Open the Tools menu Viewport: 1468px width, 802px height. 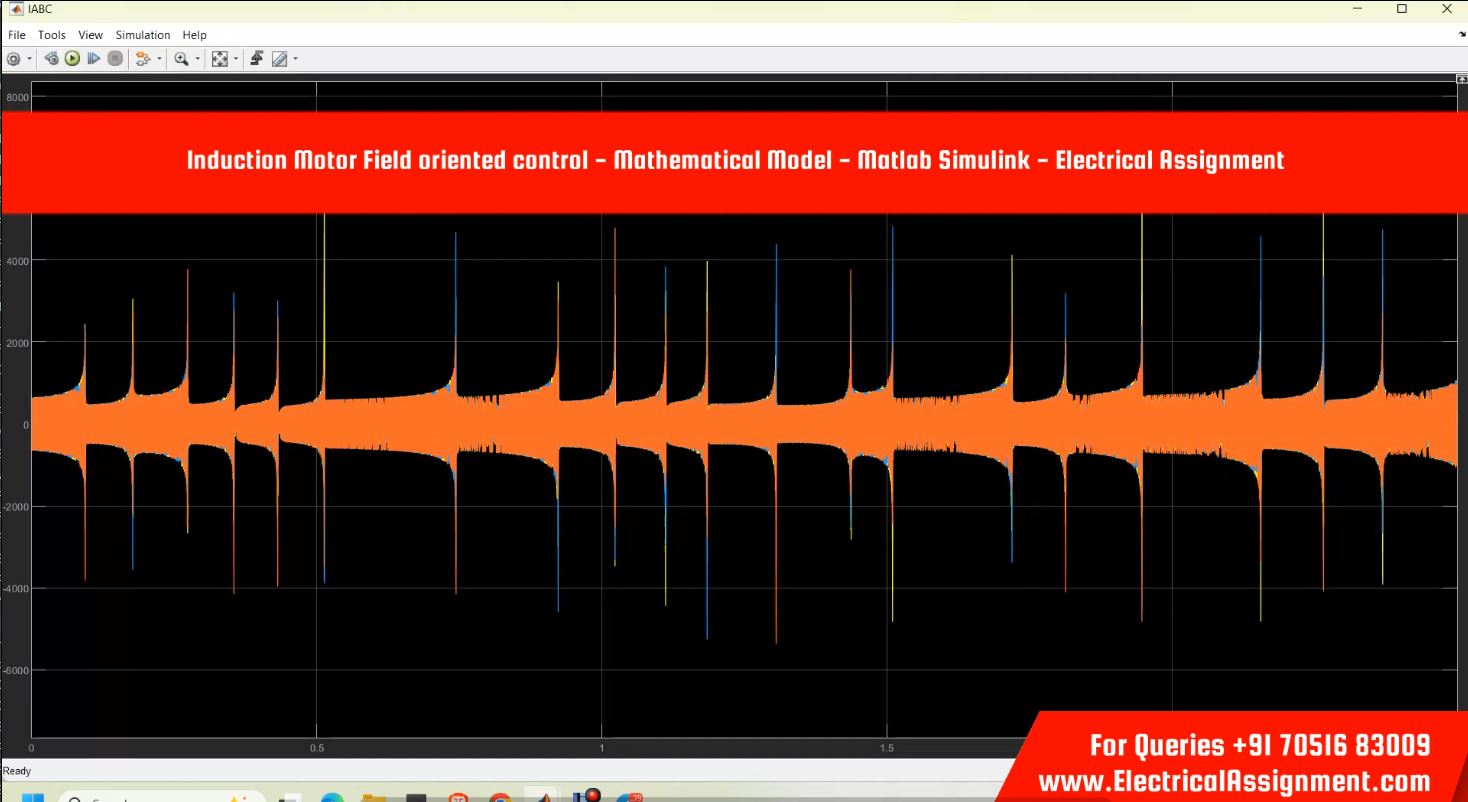pos(51,35)
